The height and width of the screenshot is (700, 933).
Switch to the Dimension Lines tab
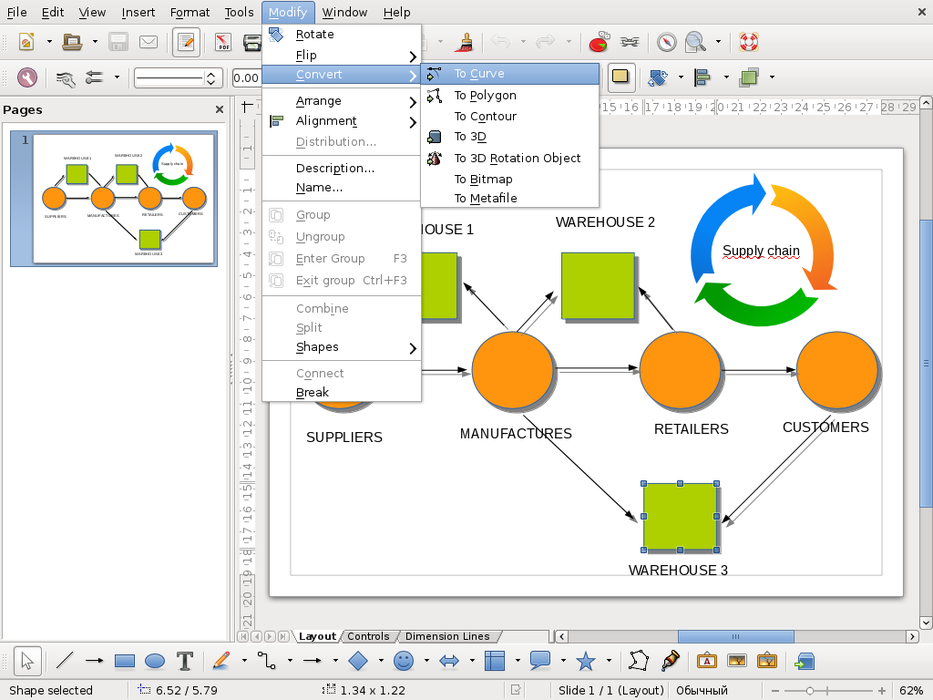pyautogui.click(x=447, y=636)
